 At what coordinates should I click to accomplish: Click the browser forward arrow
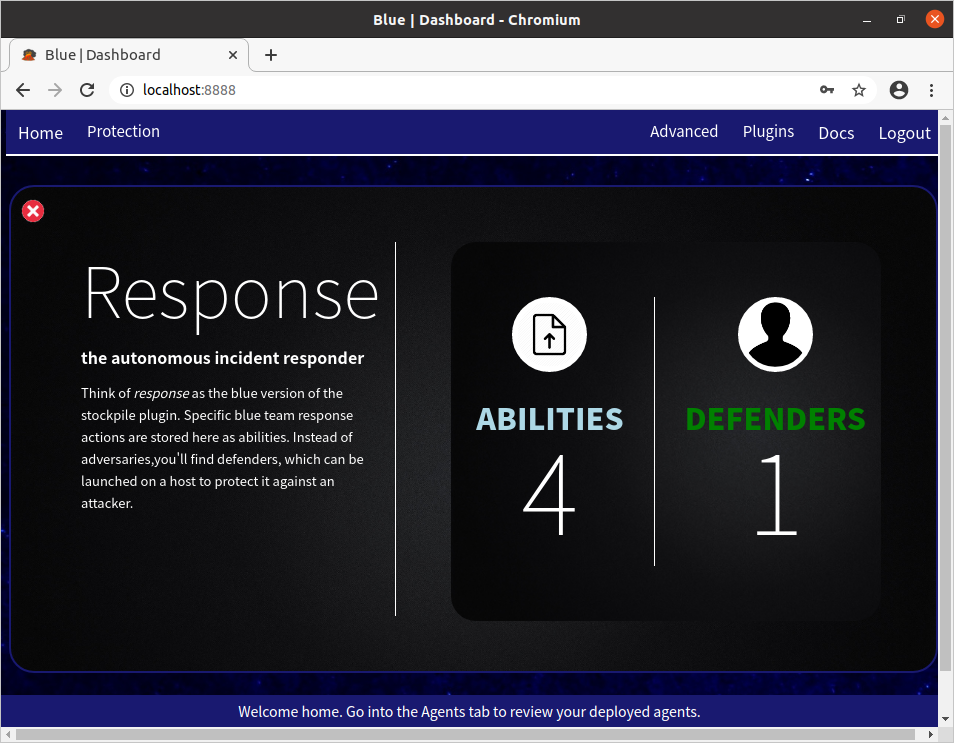coord(55,90)
